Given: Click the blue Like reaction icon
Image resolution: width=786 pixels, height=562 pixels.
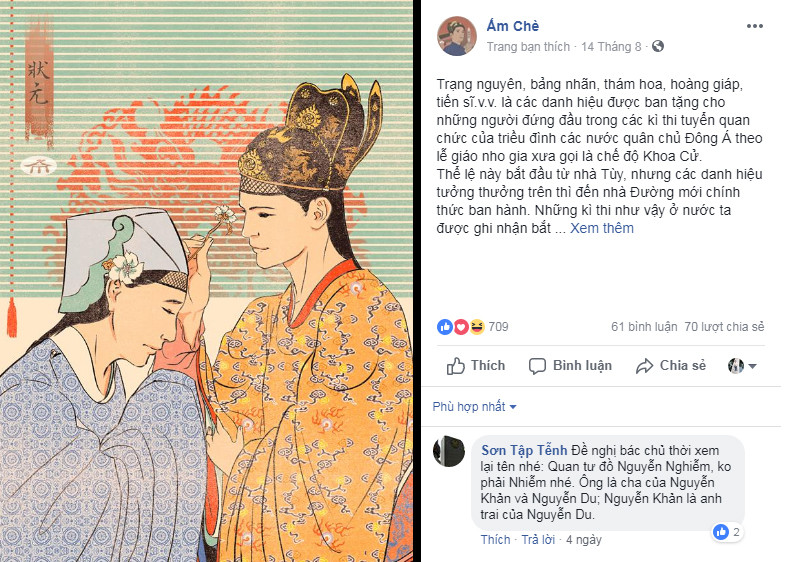Looking at the screenshot, I should coord(445,327).
